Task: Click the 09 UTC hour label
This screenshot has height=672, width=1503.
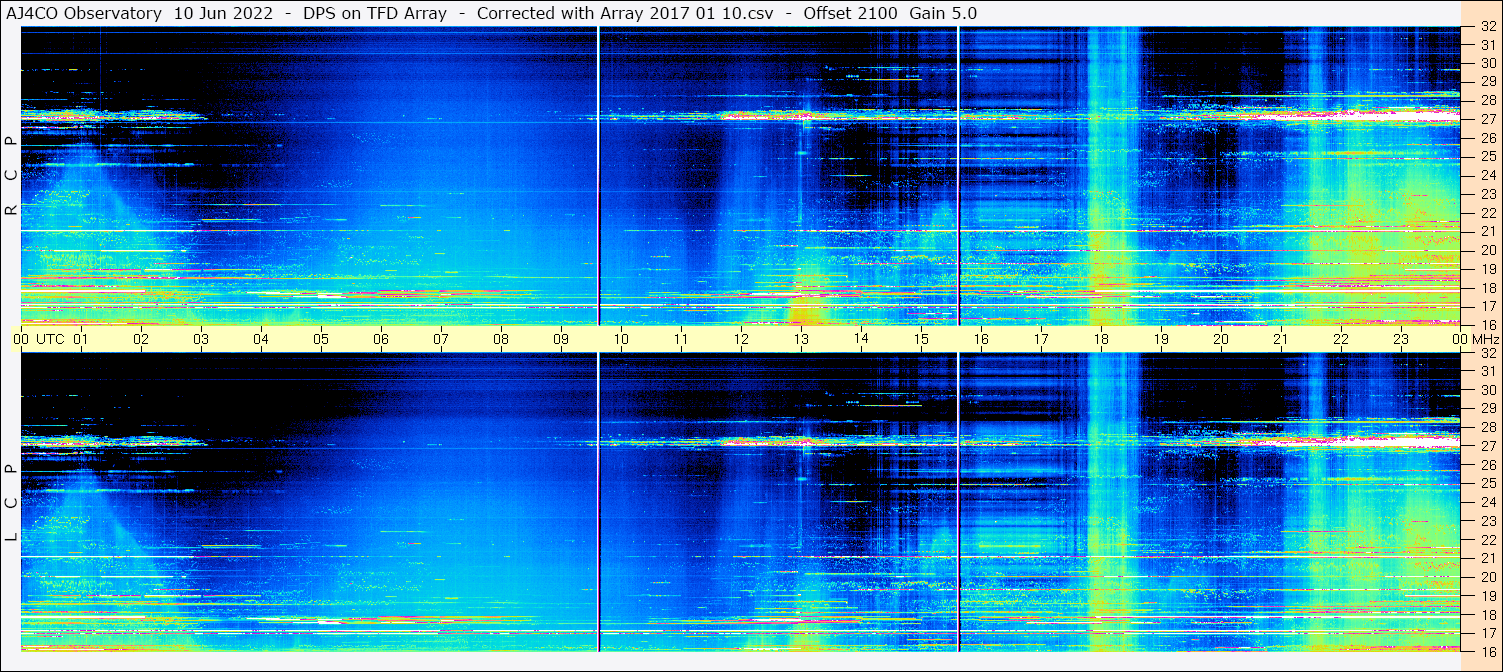Action: [x=561, y=339]
